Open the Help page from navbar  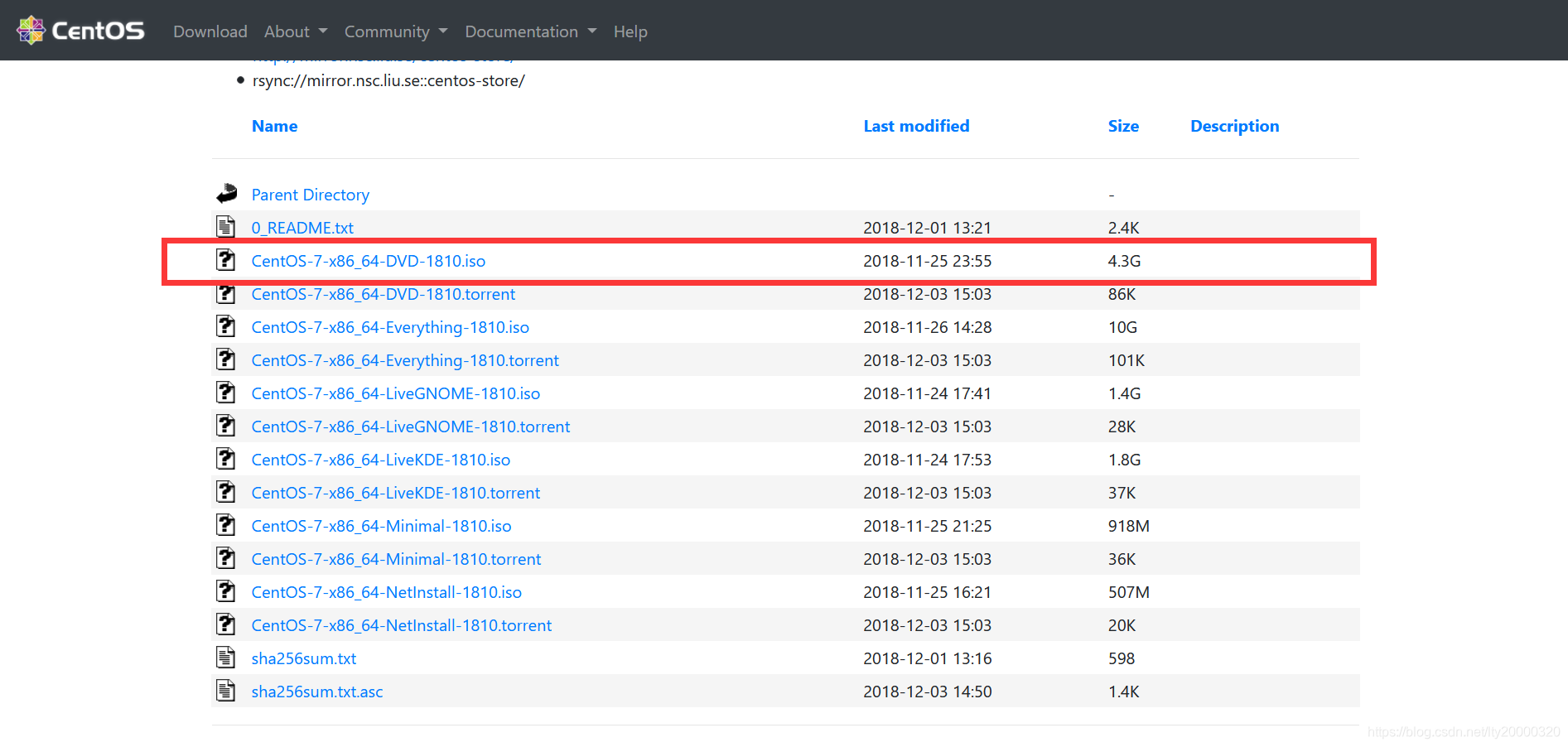pyautogui.click(x=630, y=31)
